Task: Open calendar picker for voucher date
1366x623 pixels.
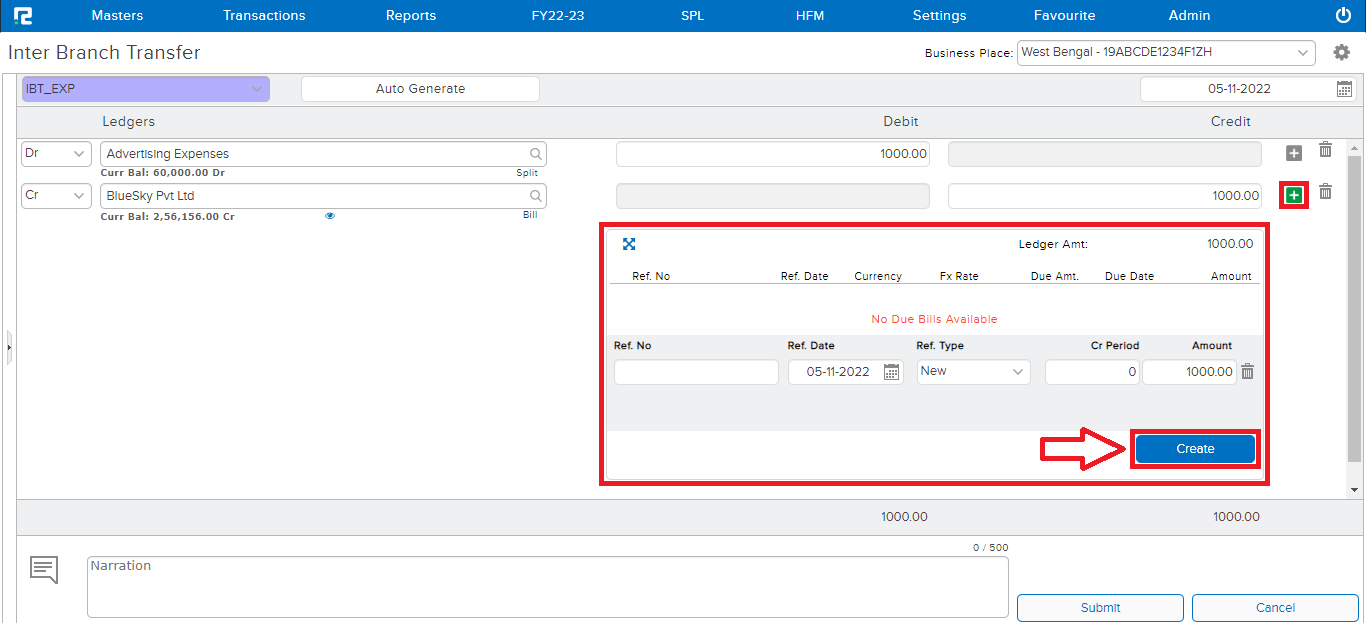Action: pyautogui.click(x=1344, y=89)
